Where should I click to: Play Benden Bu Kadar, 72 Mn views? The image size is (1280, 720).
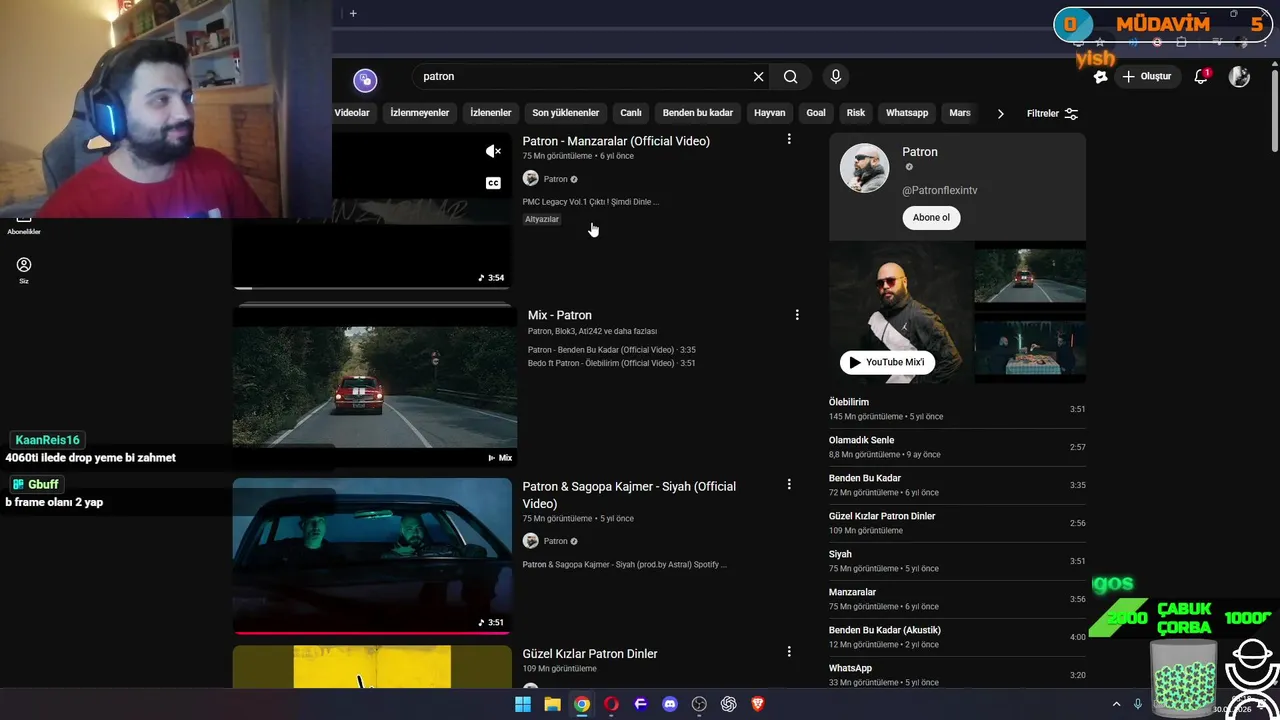tap(957, 485)
